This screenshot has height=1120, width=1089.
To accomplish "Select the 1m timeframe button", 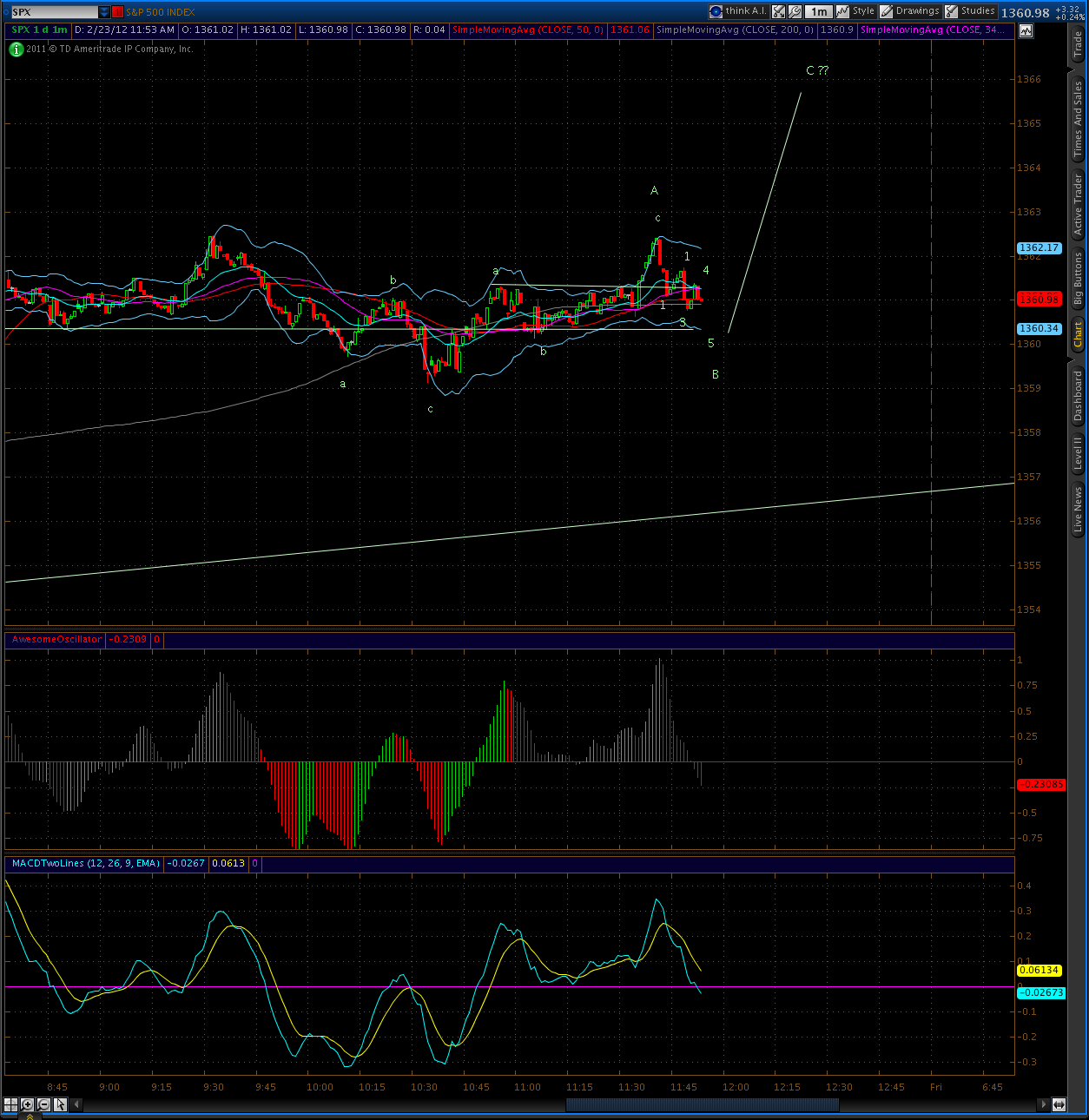I will coord(818,11).
